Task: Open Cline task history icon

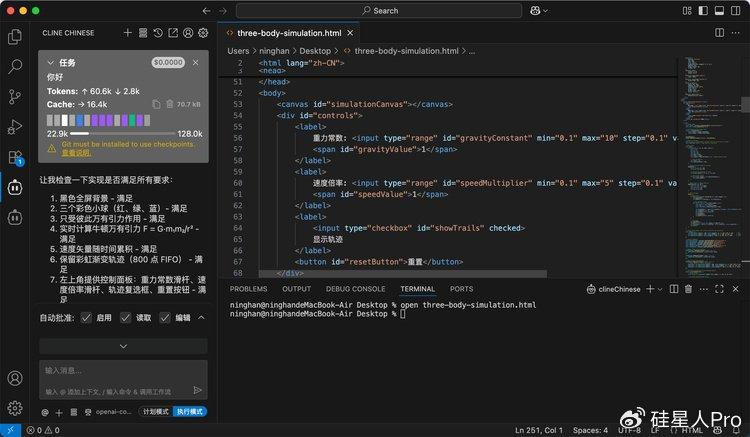Action: pos(158,33)
